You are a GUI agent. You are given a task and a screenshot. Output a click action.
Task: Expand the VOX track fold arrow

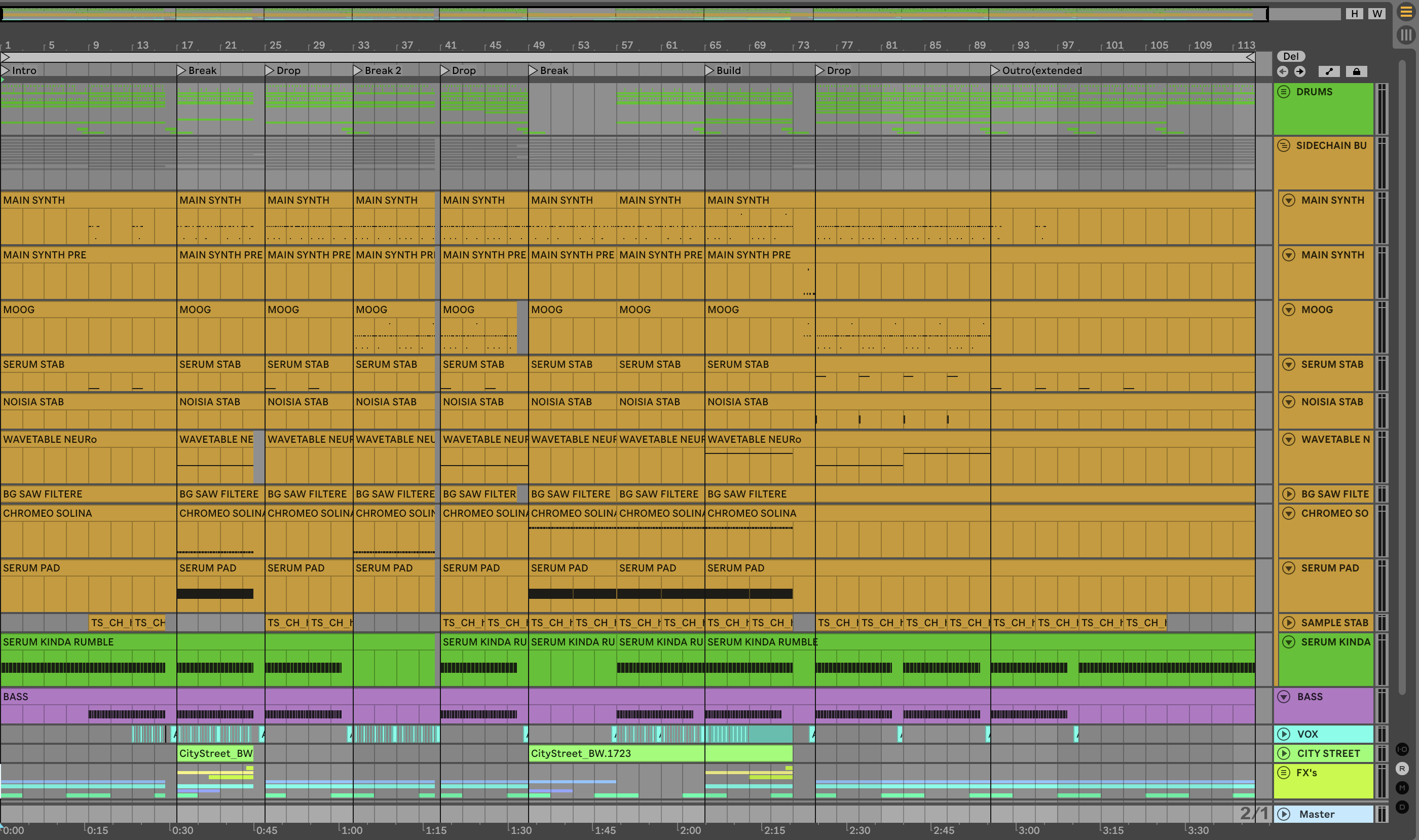point(1284,734)
